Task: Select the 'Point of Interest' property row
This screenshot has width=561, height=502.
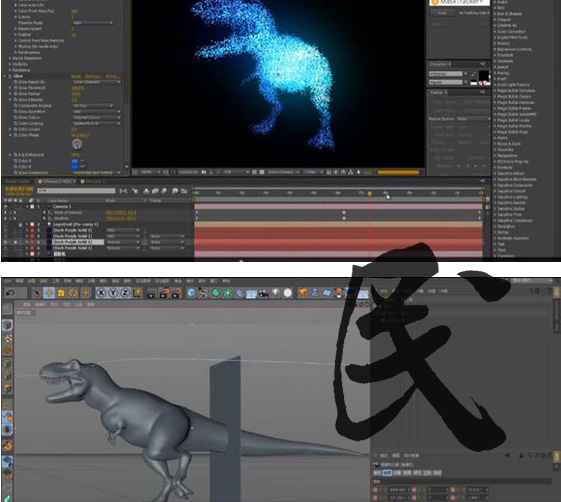Action: pyautogui.click(x=68, y=212)
